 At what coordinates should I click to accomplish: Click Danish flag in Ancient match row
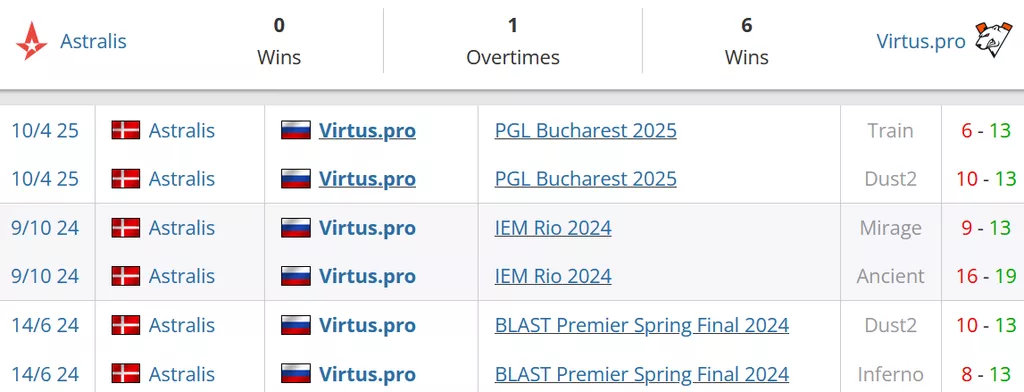click(x=125, y=276)
